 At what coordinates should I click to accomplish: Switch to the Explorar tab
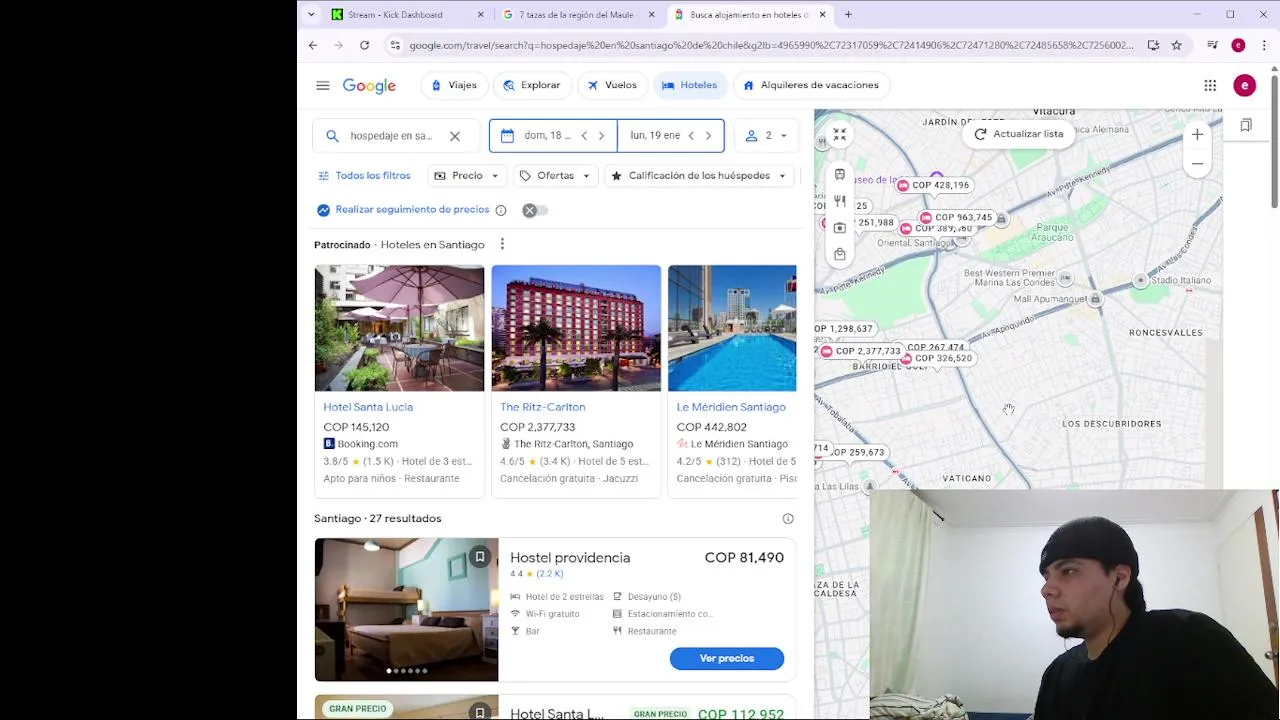[532, 85]
